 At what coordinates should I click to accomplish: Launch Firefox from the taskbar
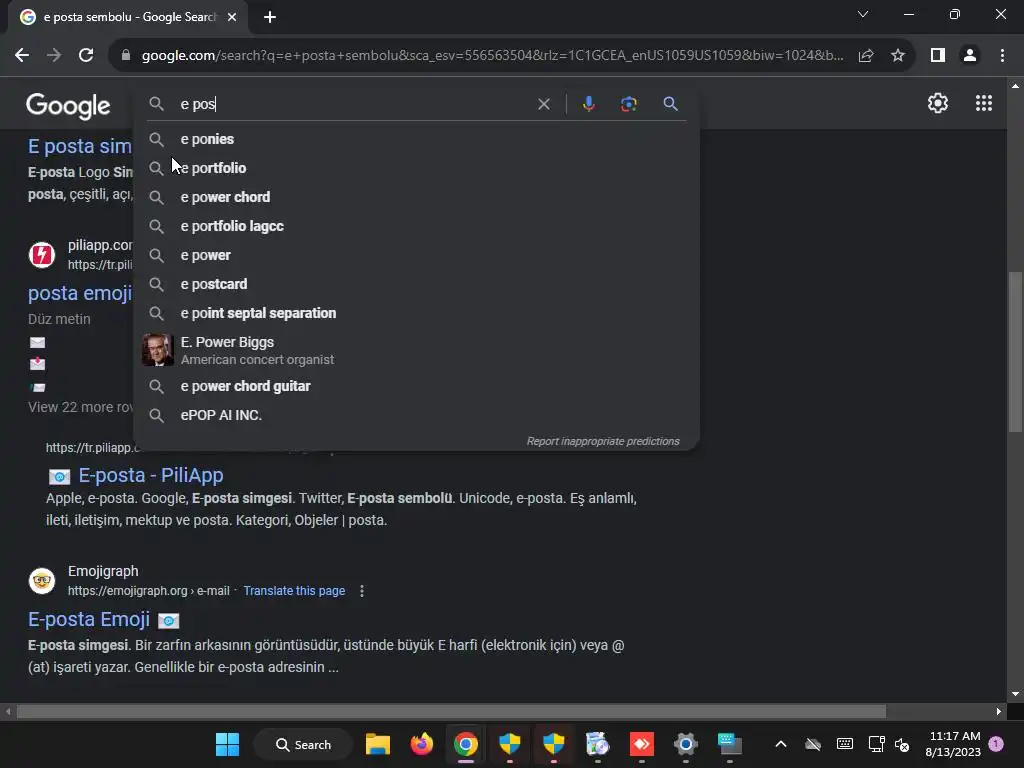point(422,744)
